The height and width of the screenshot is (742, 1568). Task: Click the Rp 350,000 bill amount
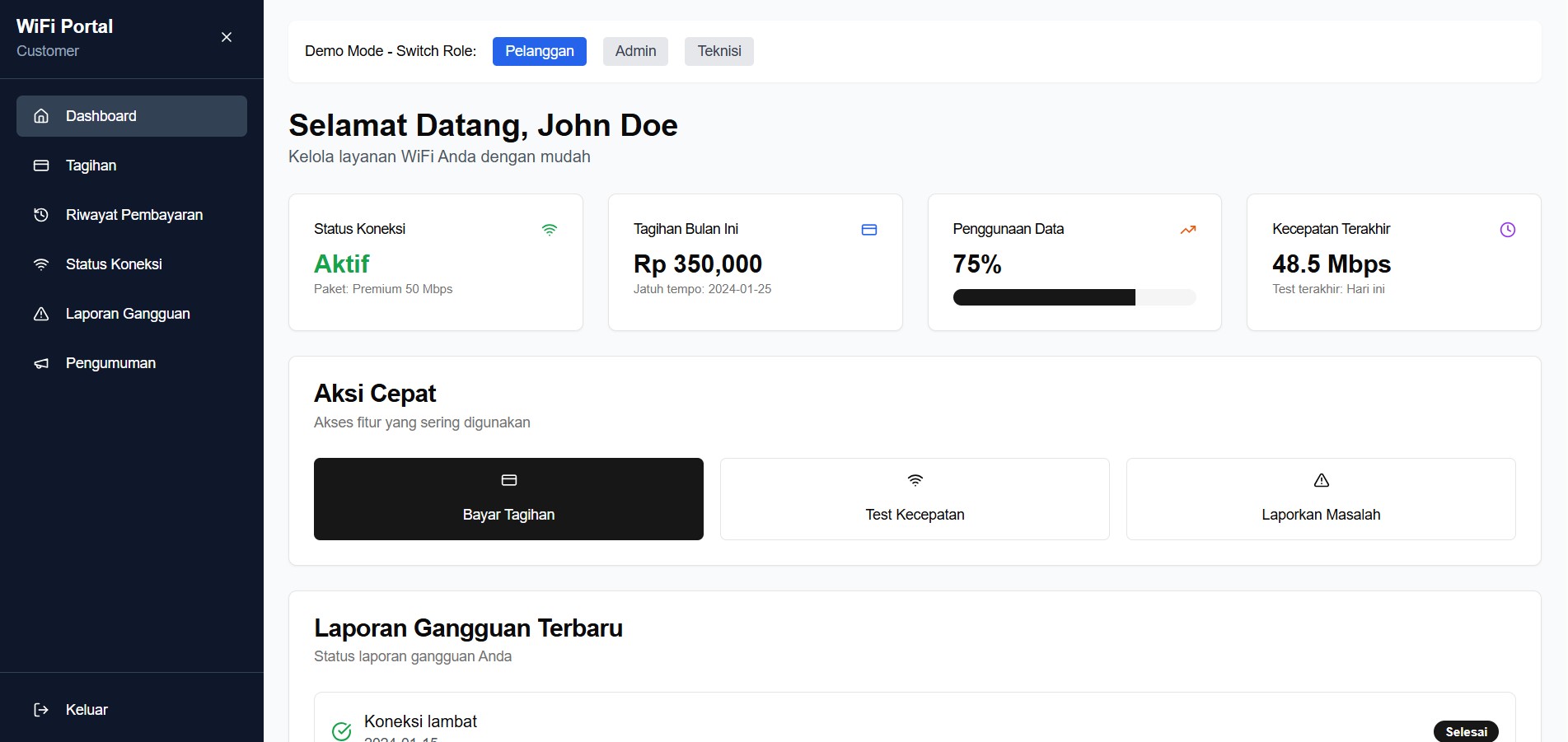point(698,264)
